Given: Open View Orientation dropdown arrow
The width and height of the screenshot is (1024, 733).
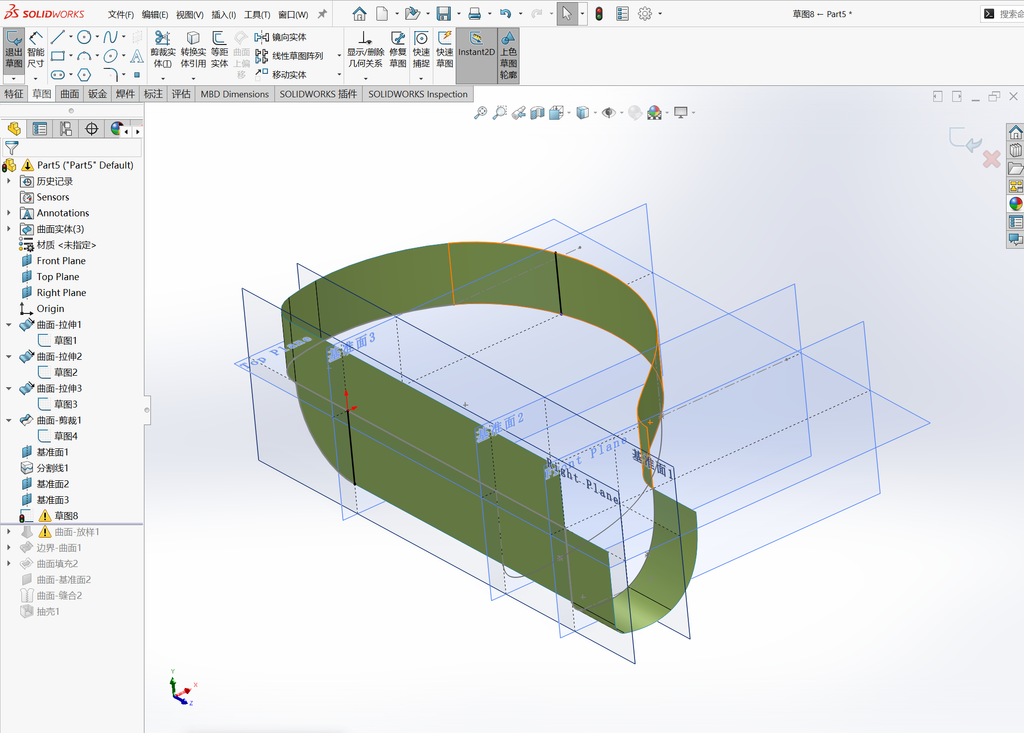Looking at the screenshot, I should [x=569, y=113].
